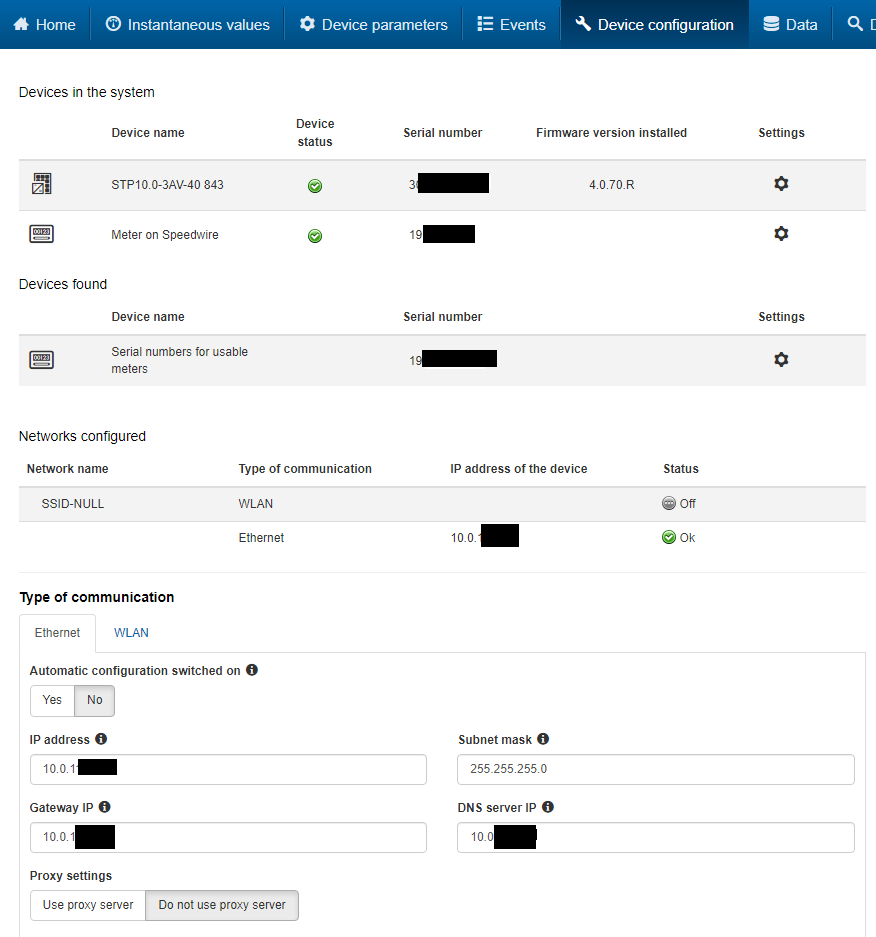
Task: Click the Networks configured heading
Action: (82, 436)
